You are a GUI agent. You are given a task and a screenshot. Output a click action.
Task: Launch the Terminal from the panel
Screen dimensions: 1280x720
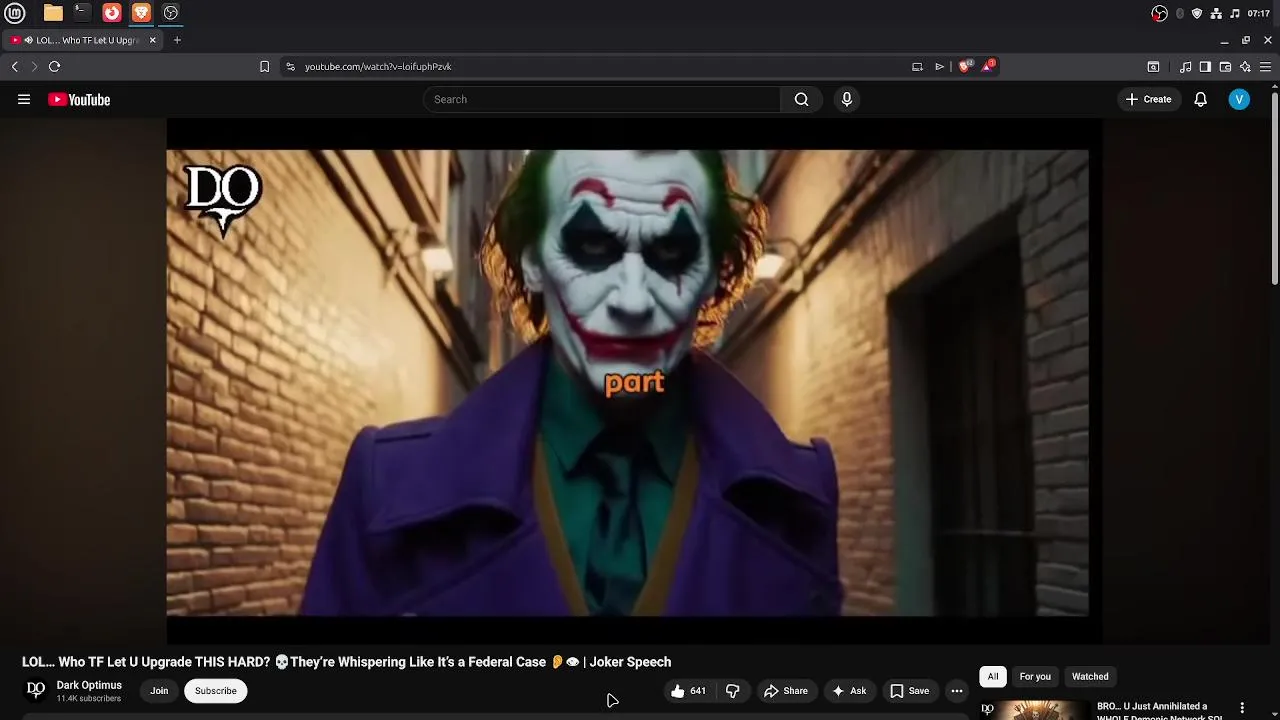82,13
